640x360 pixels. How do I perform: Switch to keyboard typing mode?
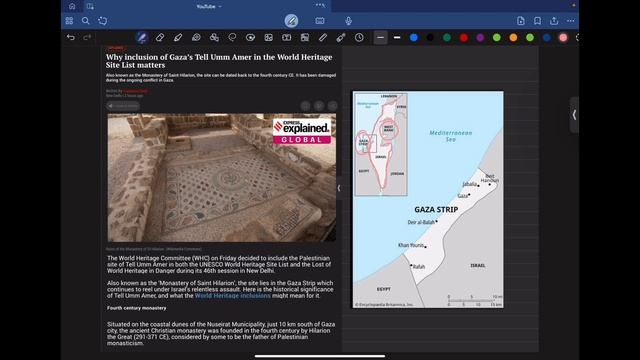click(x=320, y=21)
